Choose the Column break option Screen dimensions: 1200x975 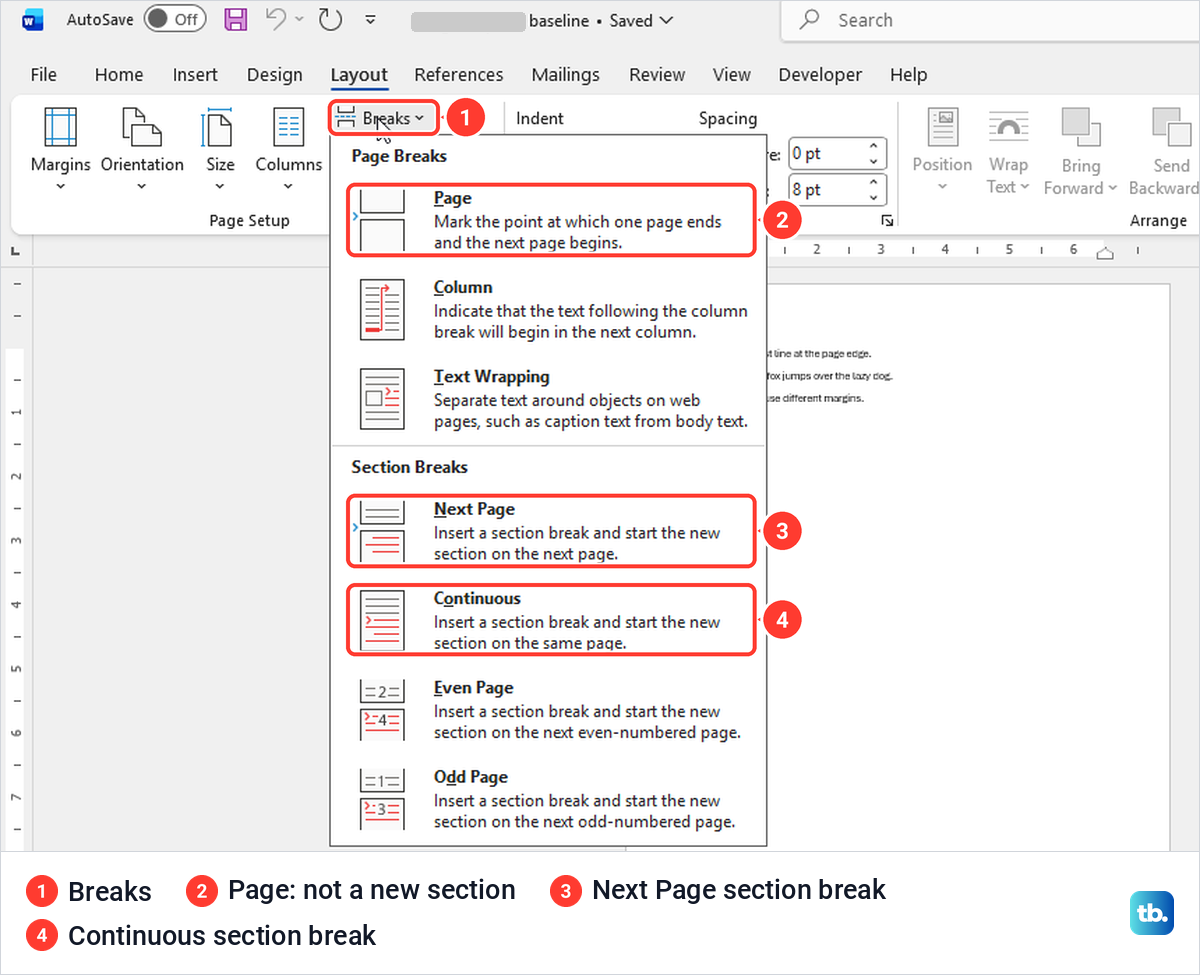coord(551,309)
